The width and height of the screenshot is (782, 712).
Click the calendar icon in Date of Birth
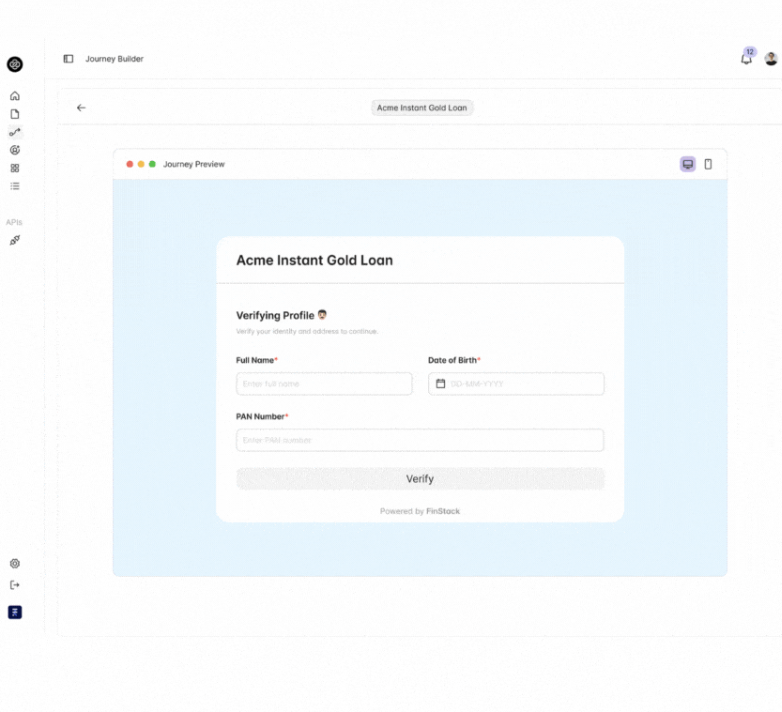[440, 383]
